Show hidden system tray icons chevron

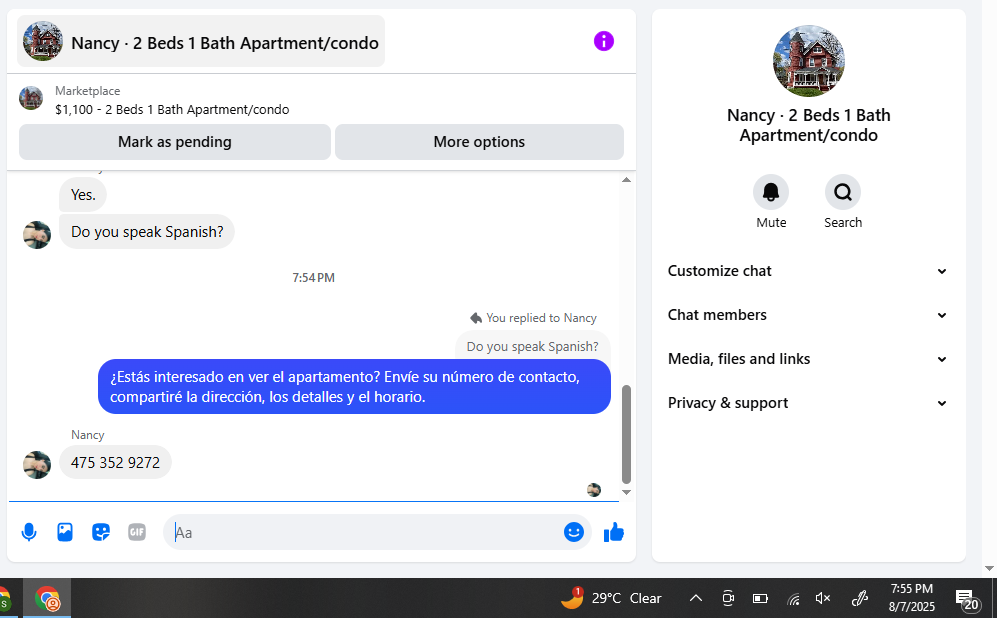pos(696,598)
